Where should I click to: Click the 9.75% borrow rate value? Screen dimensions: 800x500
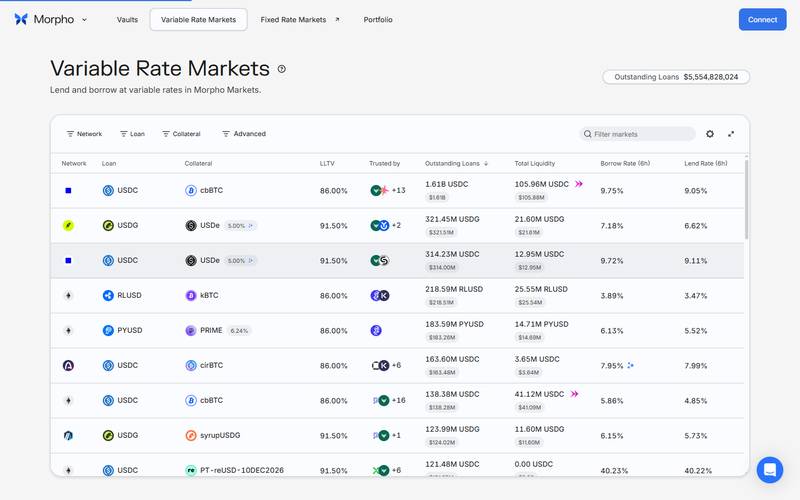coord(612,191)
